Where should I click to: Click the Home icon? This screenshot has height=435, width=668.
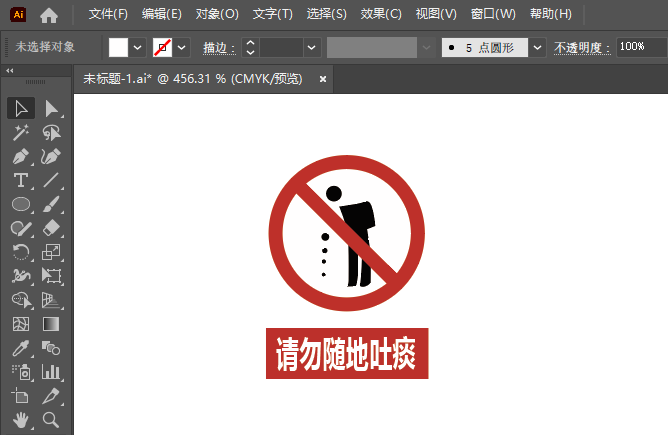coord(49,15)
